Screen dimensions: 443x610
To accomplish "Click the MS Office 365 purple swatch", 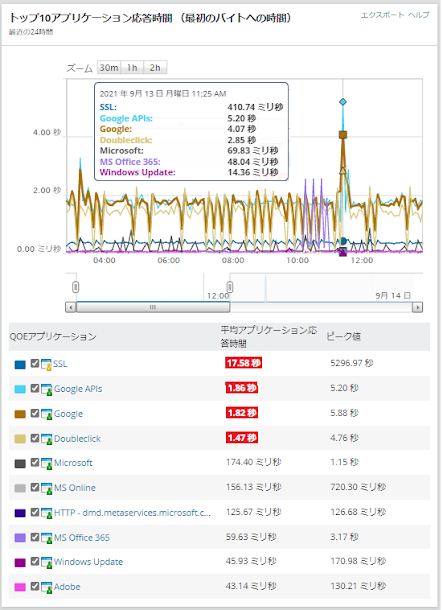I will [20, 538].
